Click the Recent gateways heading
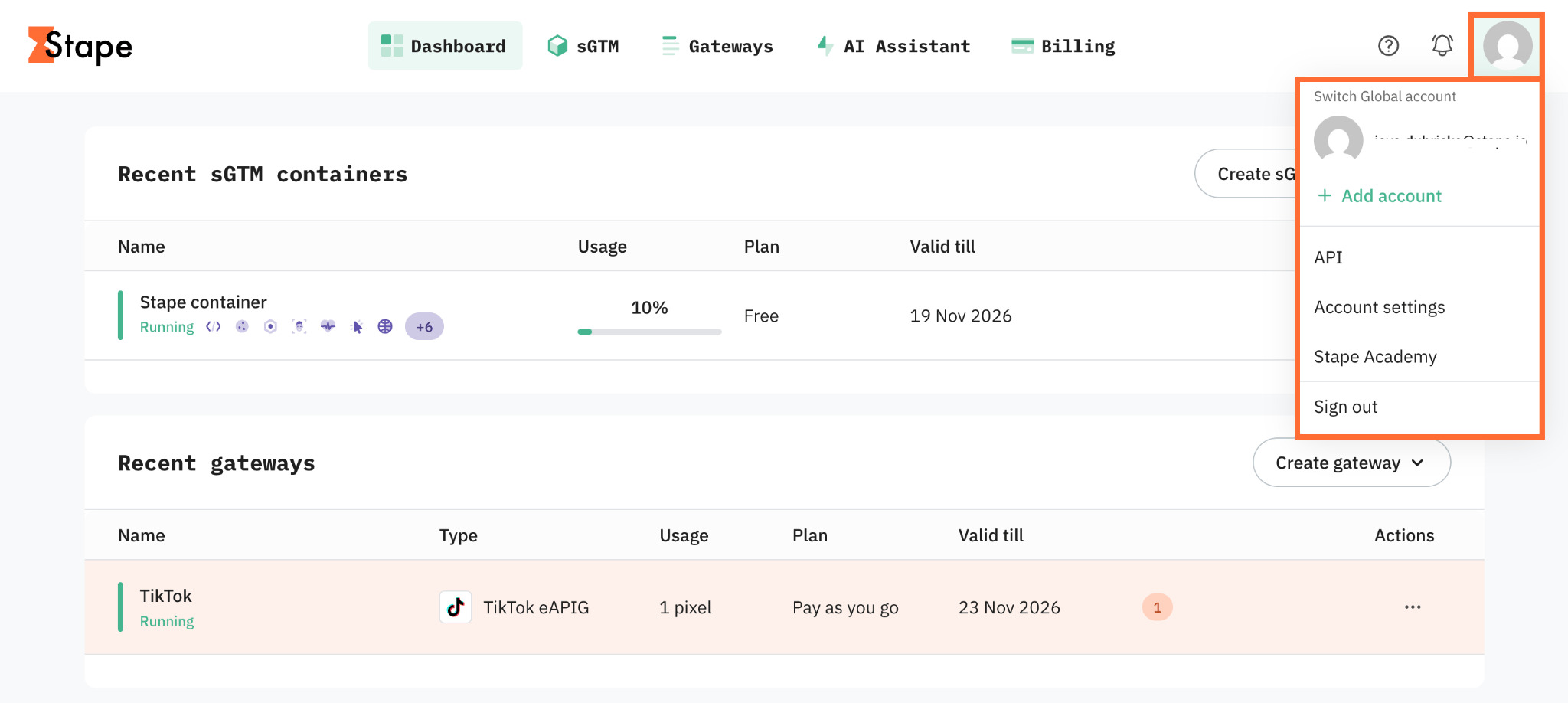Screen dimensions: 1568x703 click(x=217, y=463)
